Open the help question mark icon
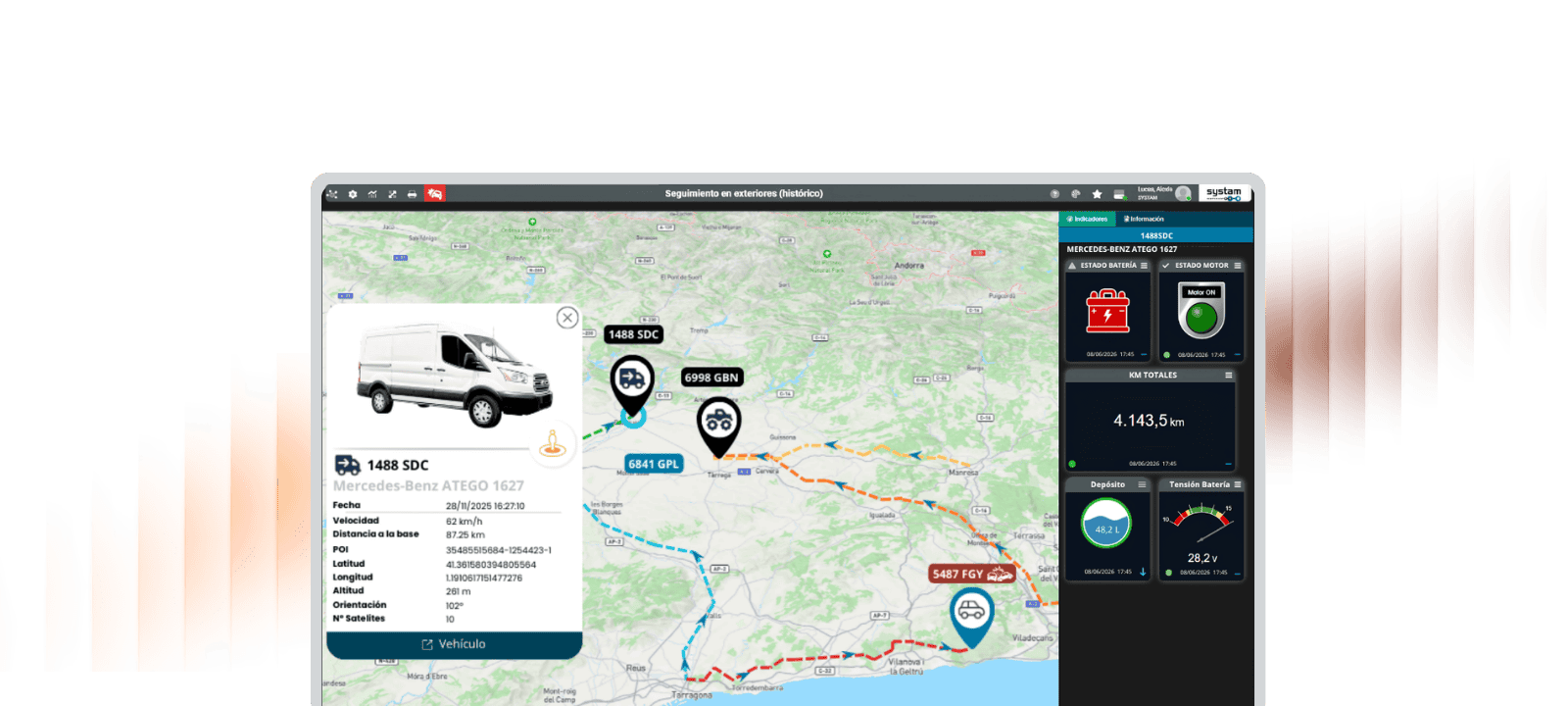The height and width of the screenshot is (706, 1568). click(x=1054, y=194)
